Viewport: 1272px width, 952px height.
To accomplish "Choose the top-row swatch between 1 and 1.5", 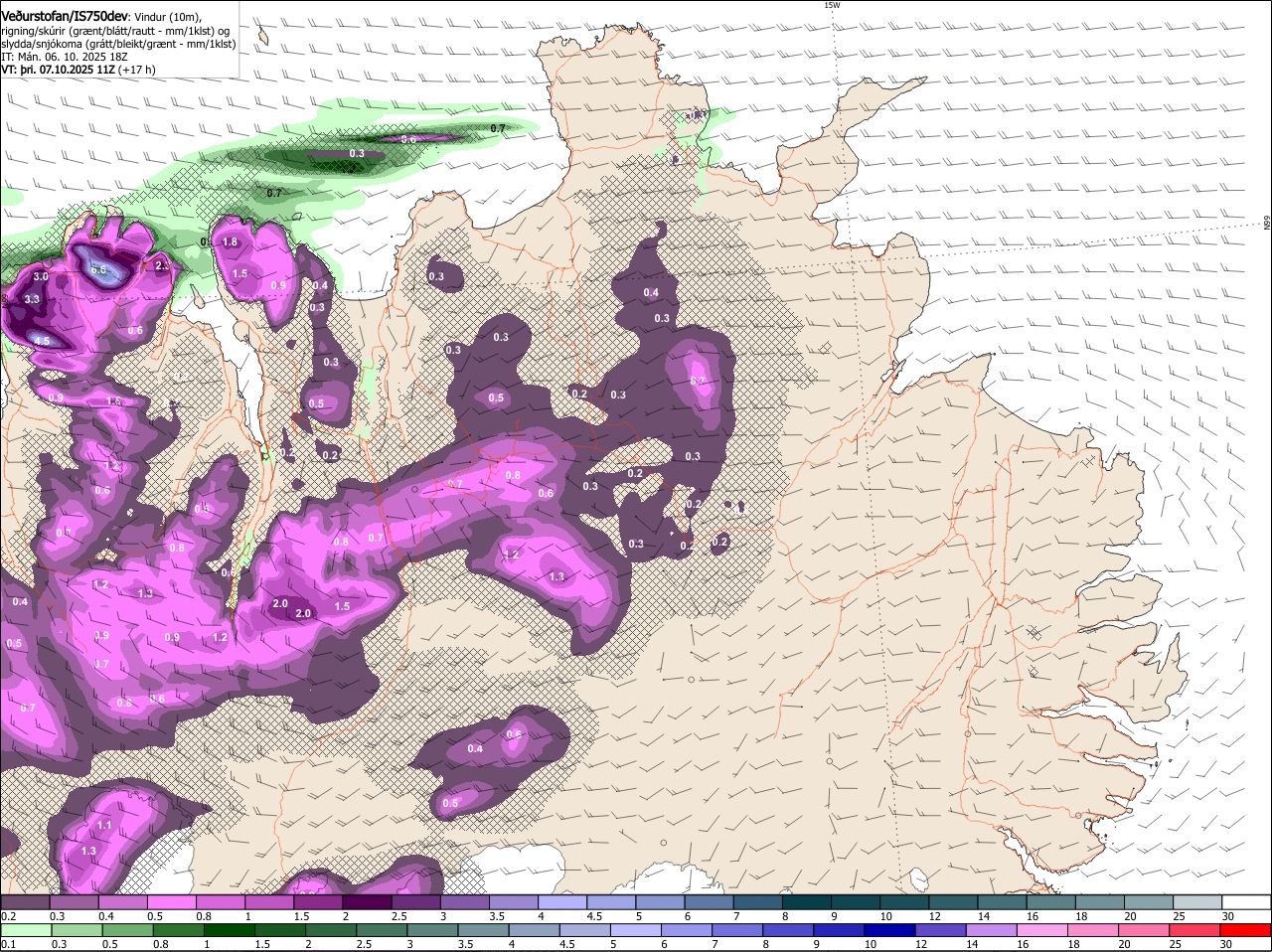I will (x=269, y=901).
